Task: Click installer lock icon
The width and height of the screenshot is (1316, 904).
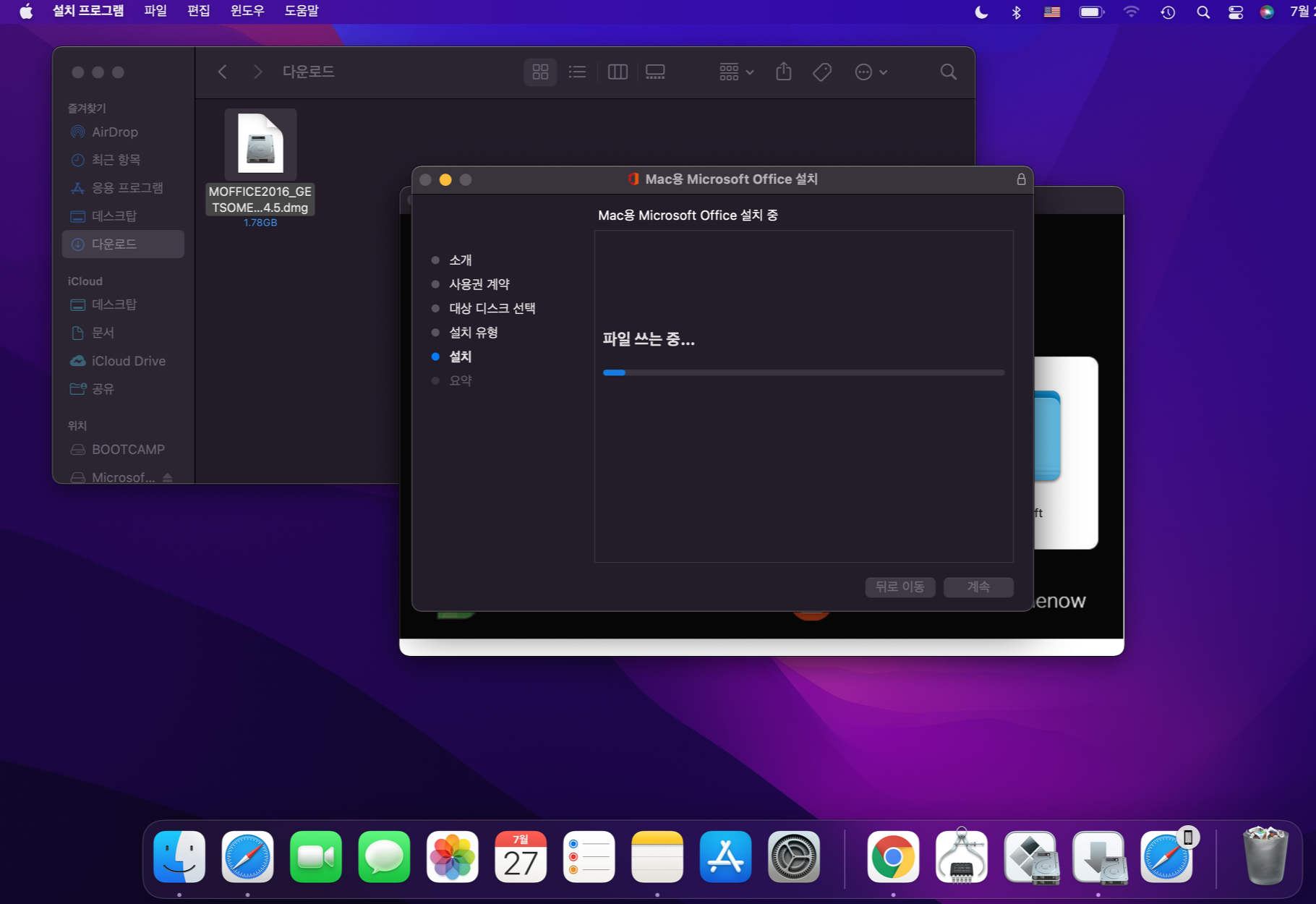Action: click(1021, 179)
